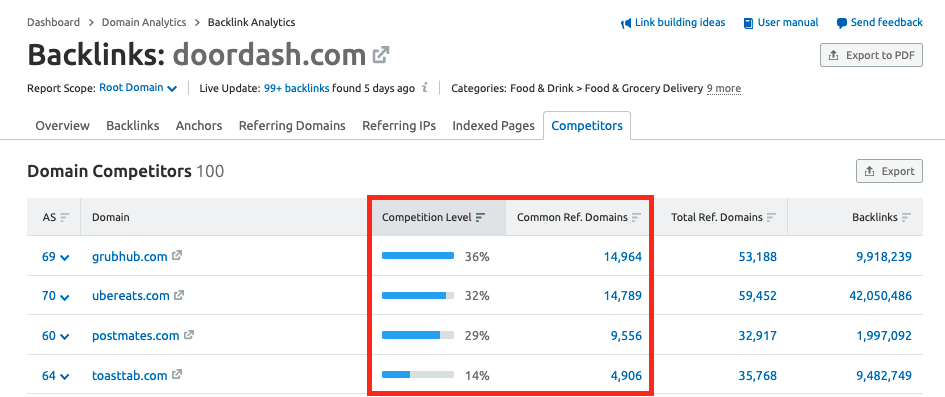Sort by the Backlinks column sort icon

pos(906,217)
